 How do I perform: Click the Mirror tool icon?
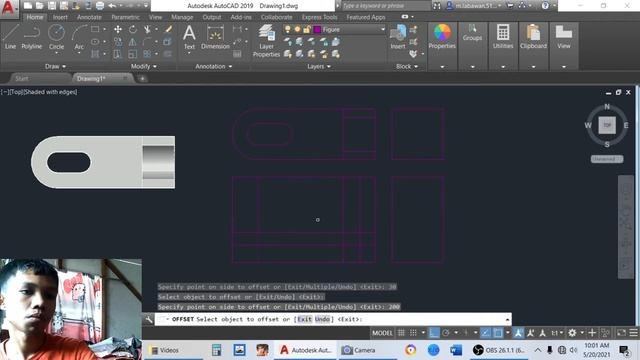(x=133, y=42)
